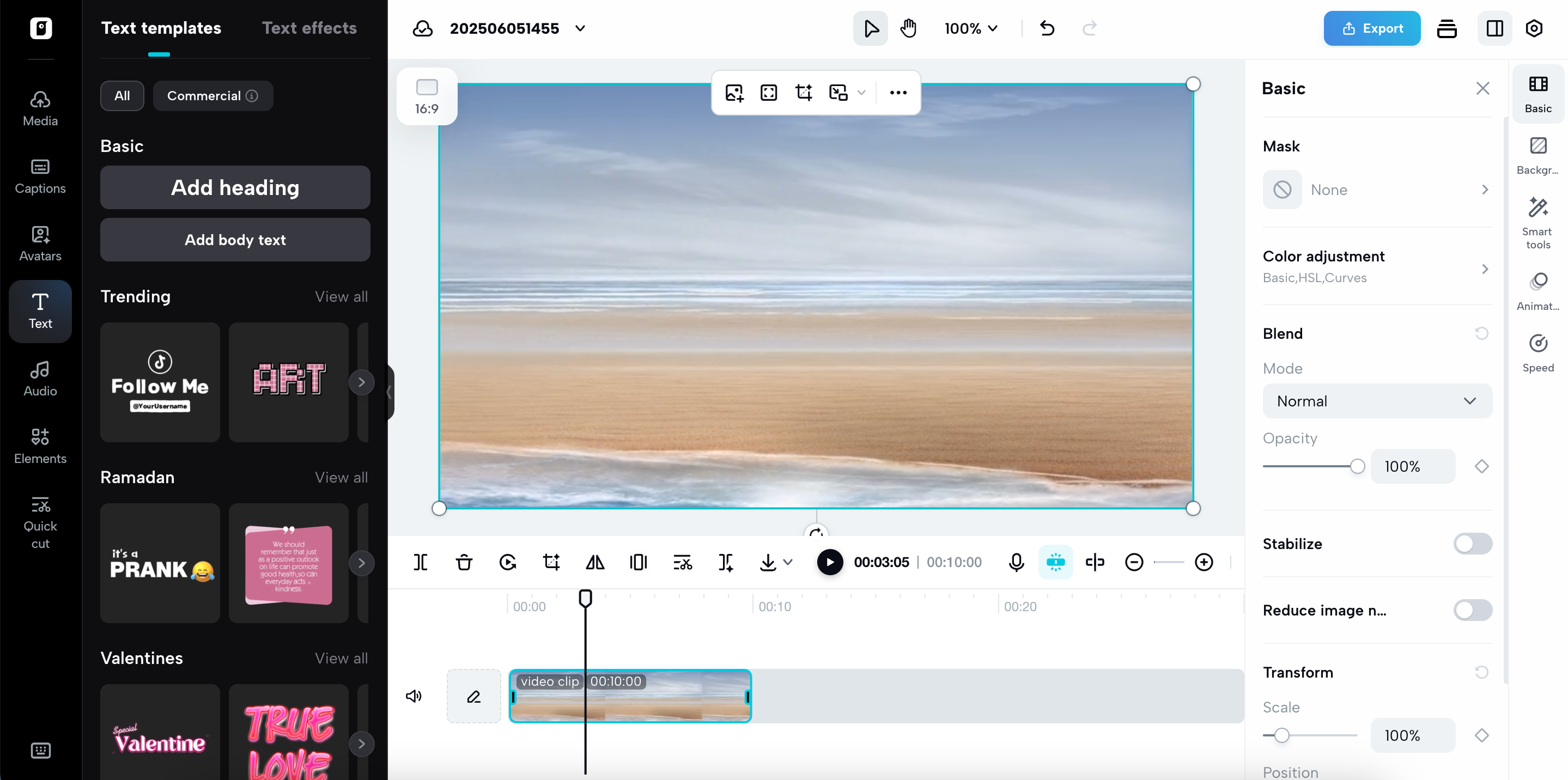The width and height of the screenshot is (1568, 780).
Task: Click the mirror flip icon
Action: click(x=595, y=562)
